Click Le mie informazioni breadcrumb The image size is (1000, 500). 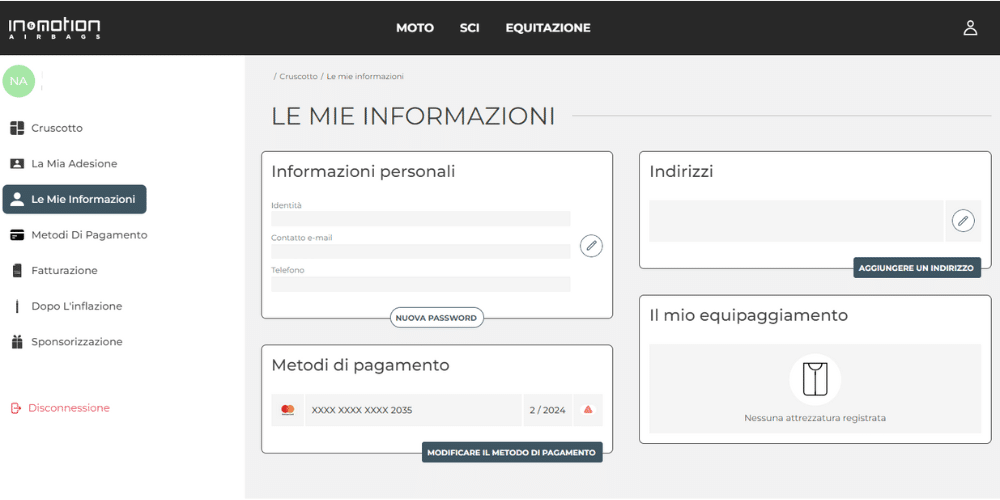(365, 77)
